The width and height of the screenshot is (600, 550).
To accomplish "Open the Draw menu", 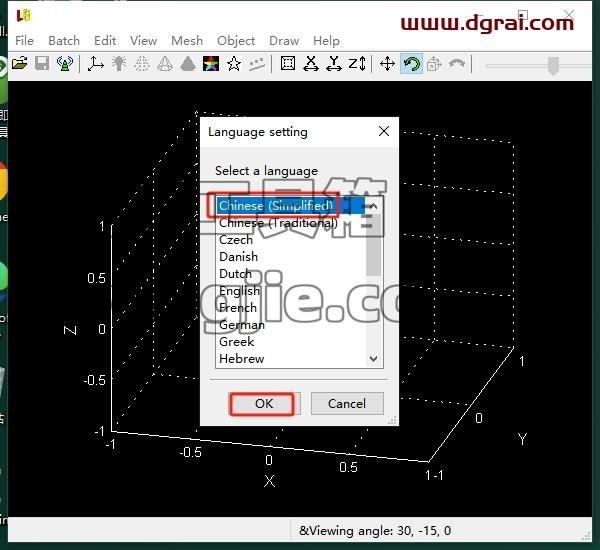I will 284,41.
